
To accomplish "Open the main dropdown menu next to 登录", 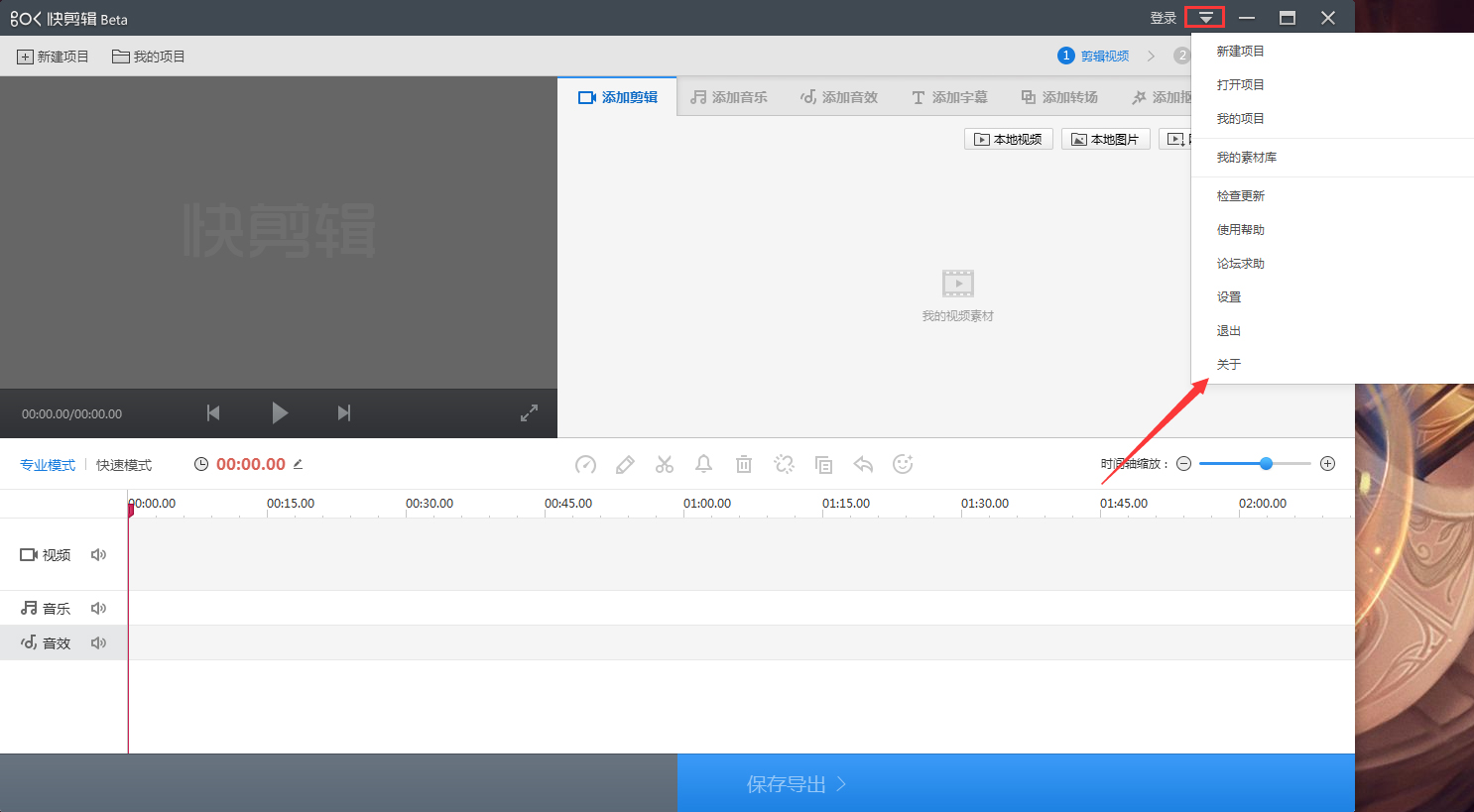I will 1204,17.
